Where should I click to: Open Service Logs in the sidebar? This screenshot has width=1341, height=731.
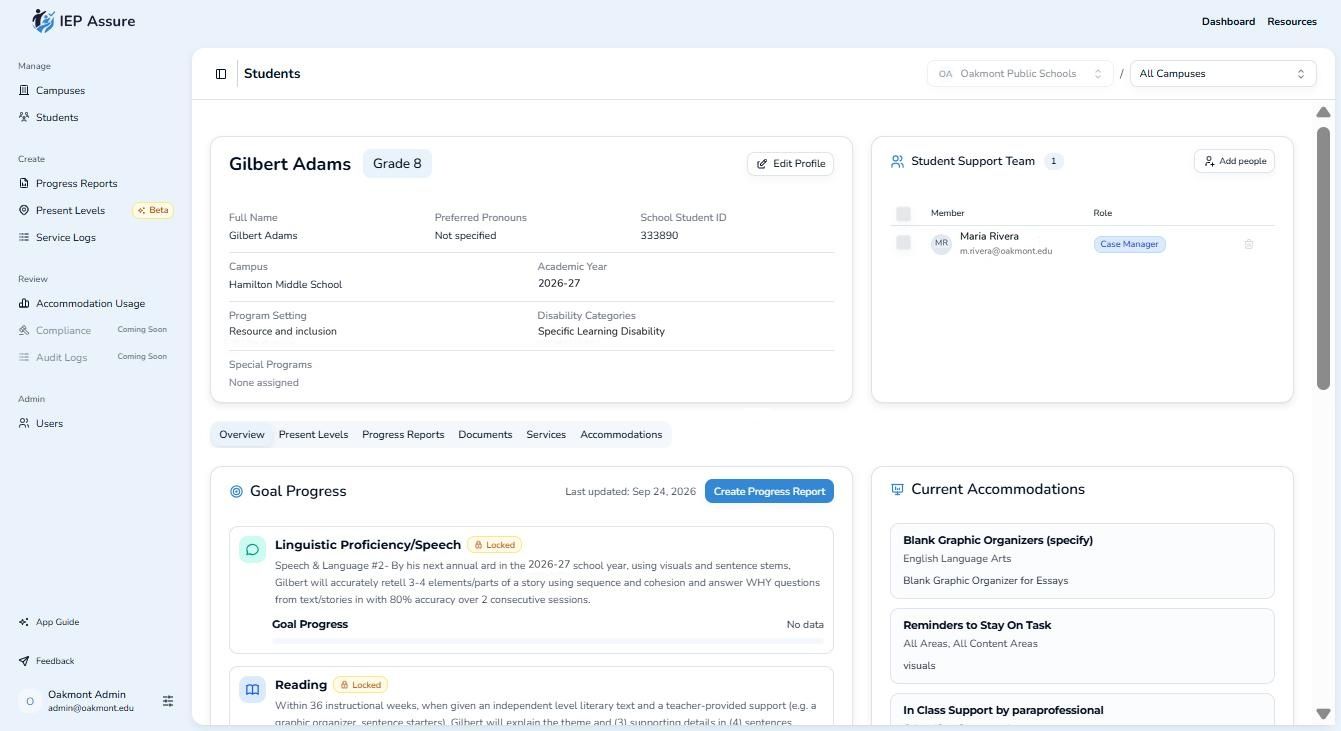point(66,238)
